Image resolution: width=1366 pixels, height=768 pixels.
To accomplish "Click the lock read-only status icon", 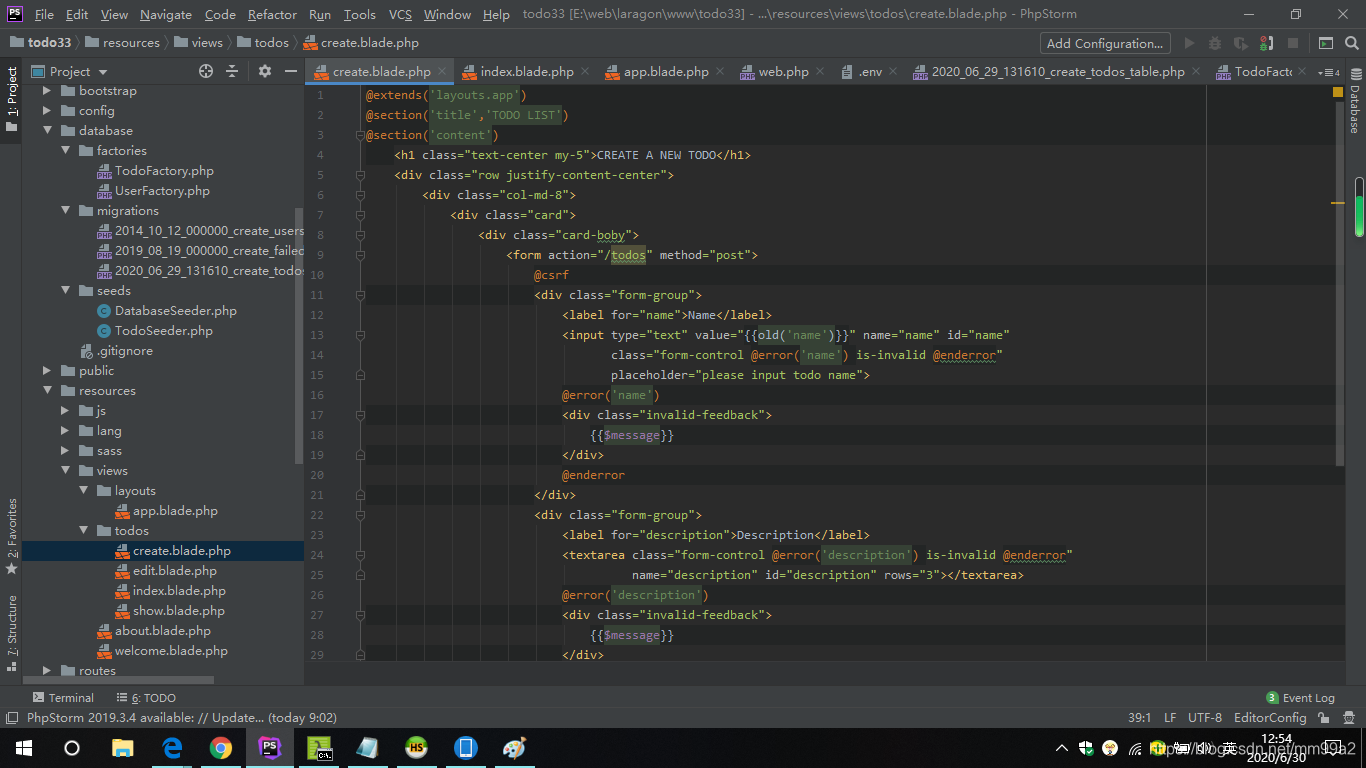I will pyautogui.click(x=1325, y=717).
